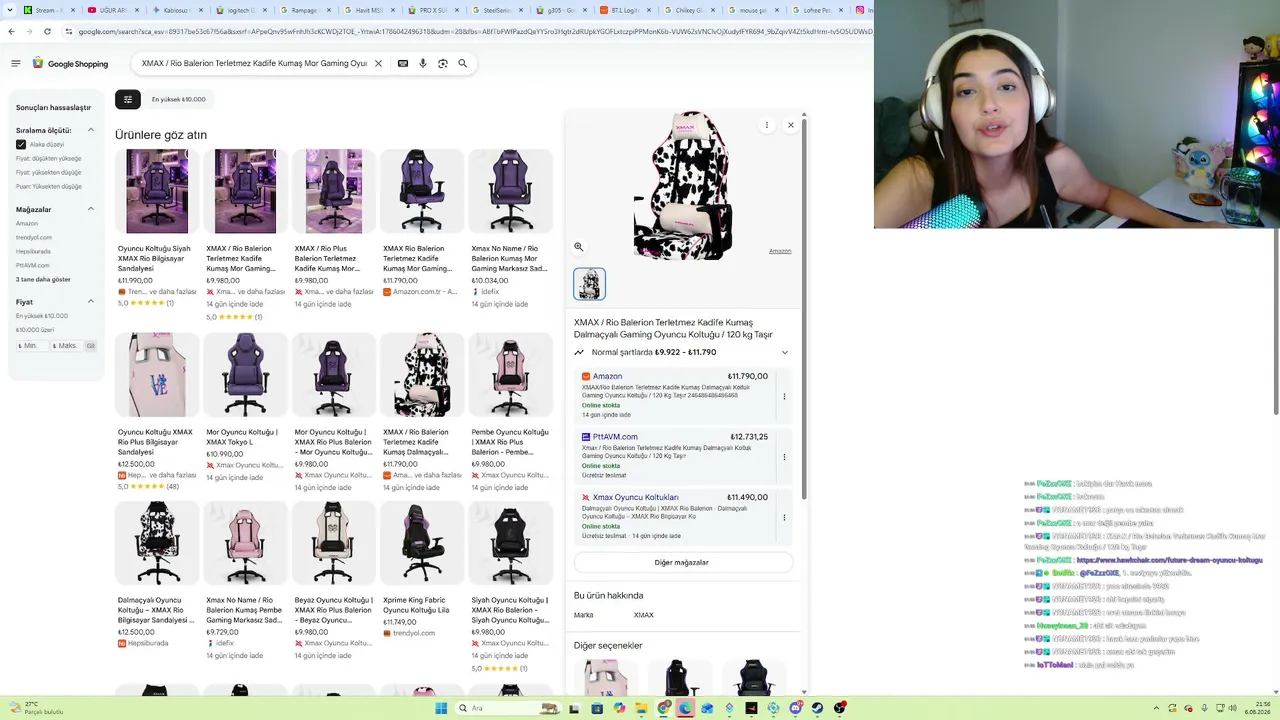Filter stores by trendyol.com

pyautogui.click(x=34, y=237)
